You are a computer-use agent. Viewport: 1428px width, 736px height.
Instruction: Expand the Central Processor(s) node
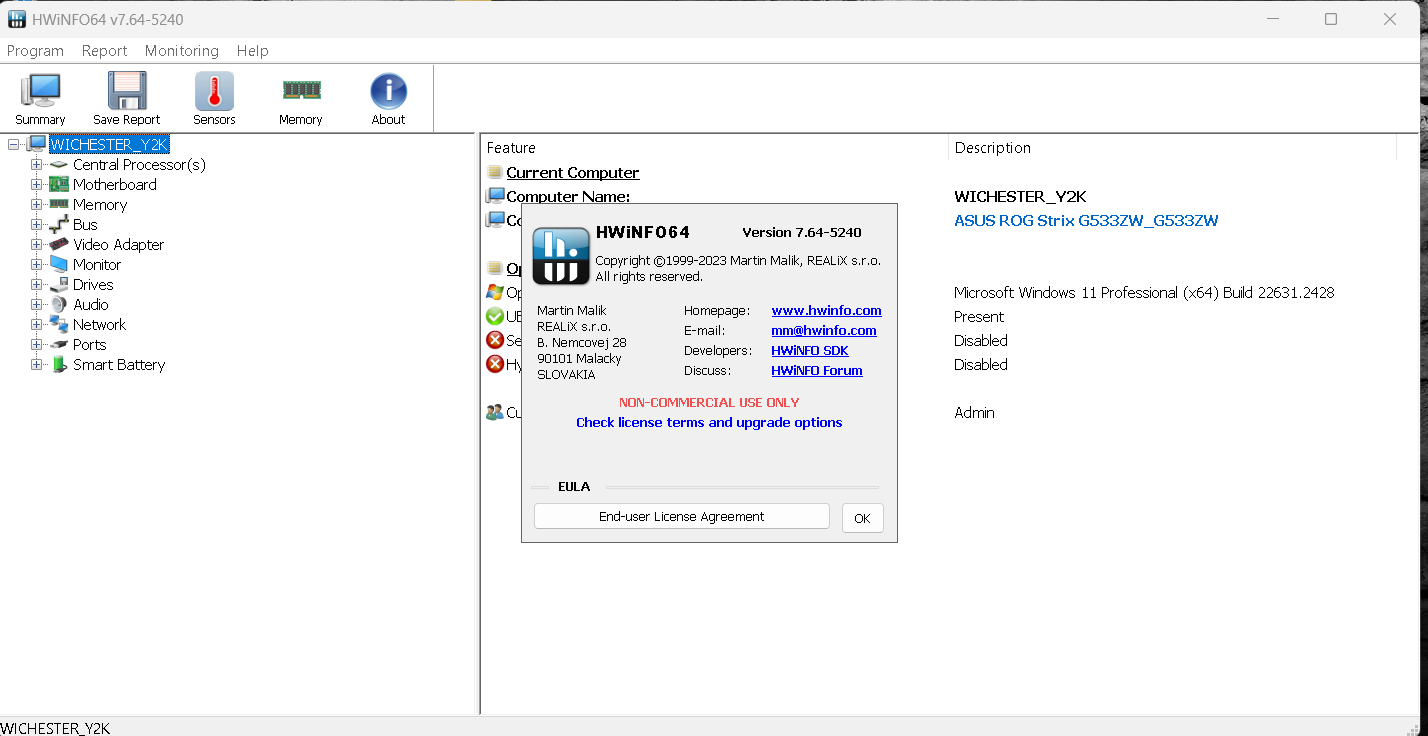(37, 165)
